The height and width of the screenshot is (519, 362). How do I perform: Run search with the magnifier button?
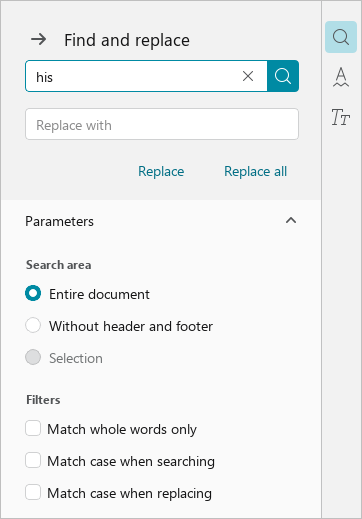[x=283, y=76]
